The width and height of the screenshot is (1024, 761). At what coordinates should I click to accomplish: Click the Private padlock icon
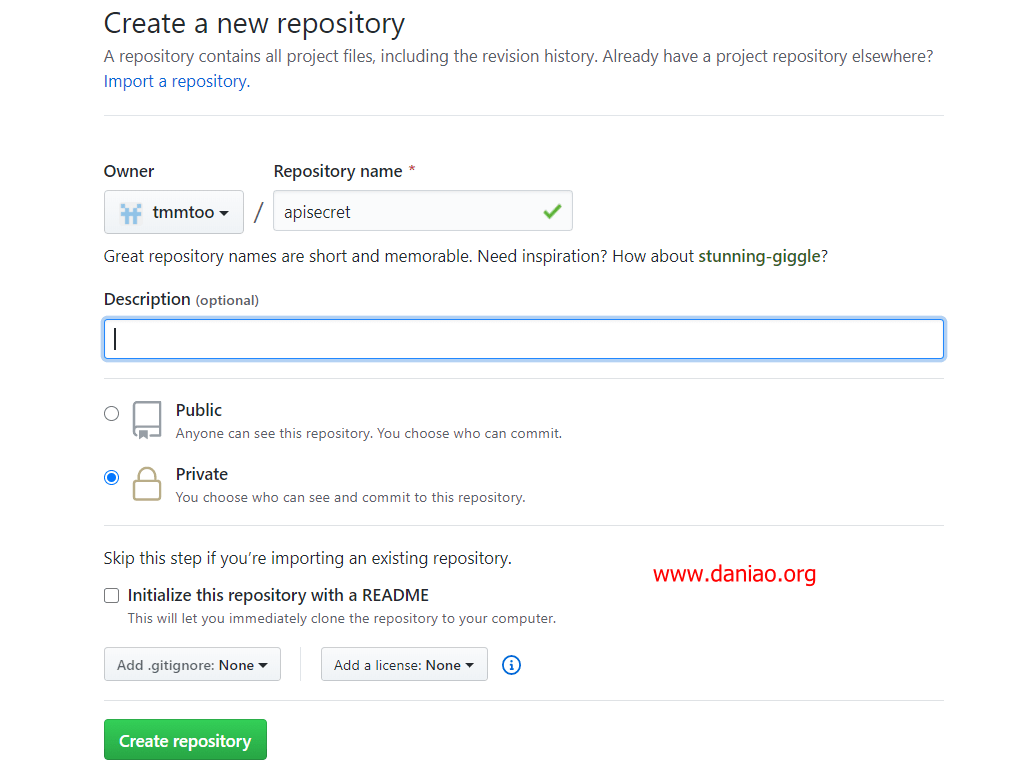pos(147,484)
